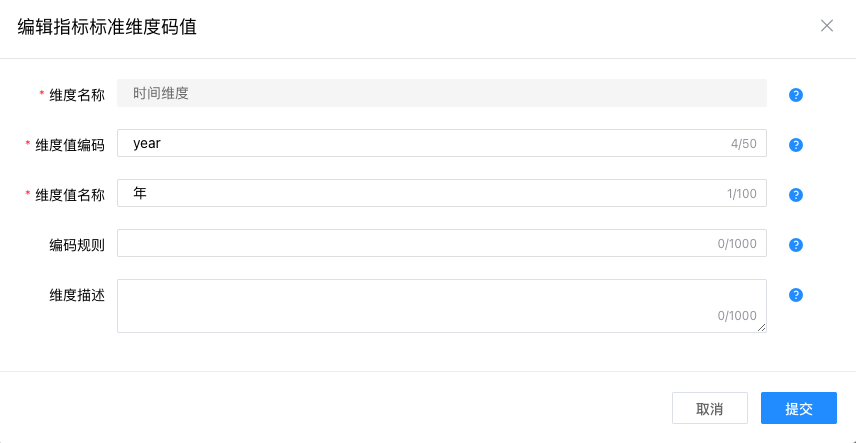Screen dimensions: 856x443
Task: Click the dialog title 编辑指标标准维度码值
Action: 107,27
